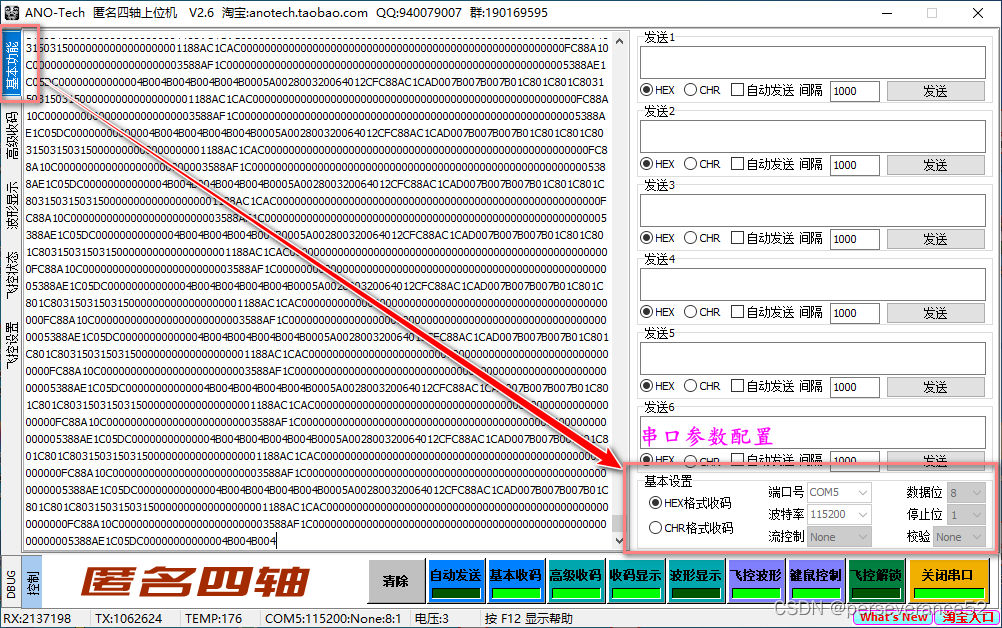The width and height of the screenshot is (1002, 628).
Task: Select HEX mode for 发送1
Action: point(658,90)
